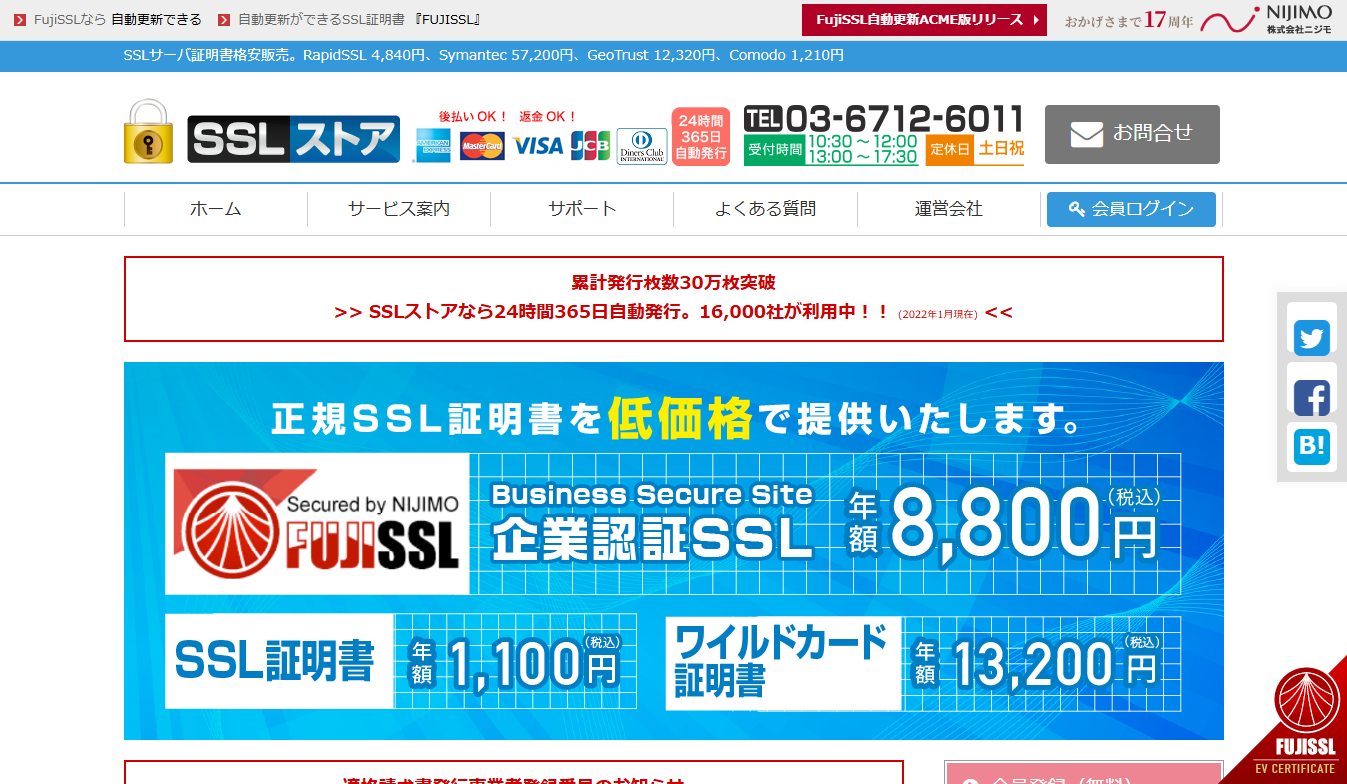
Task: Open the SSL証明書 年額1,100円 banner
Action: coord(400,662)
